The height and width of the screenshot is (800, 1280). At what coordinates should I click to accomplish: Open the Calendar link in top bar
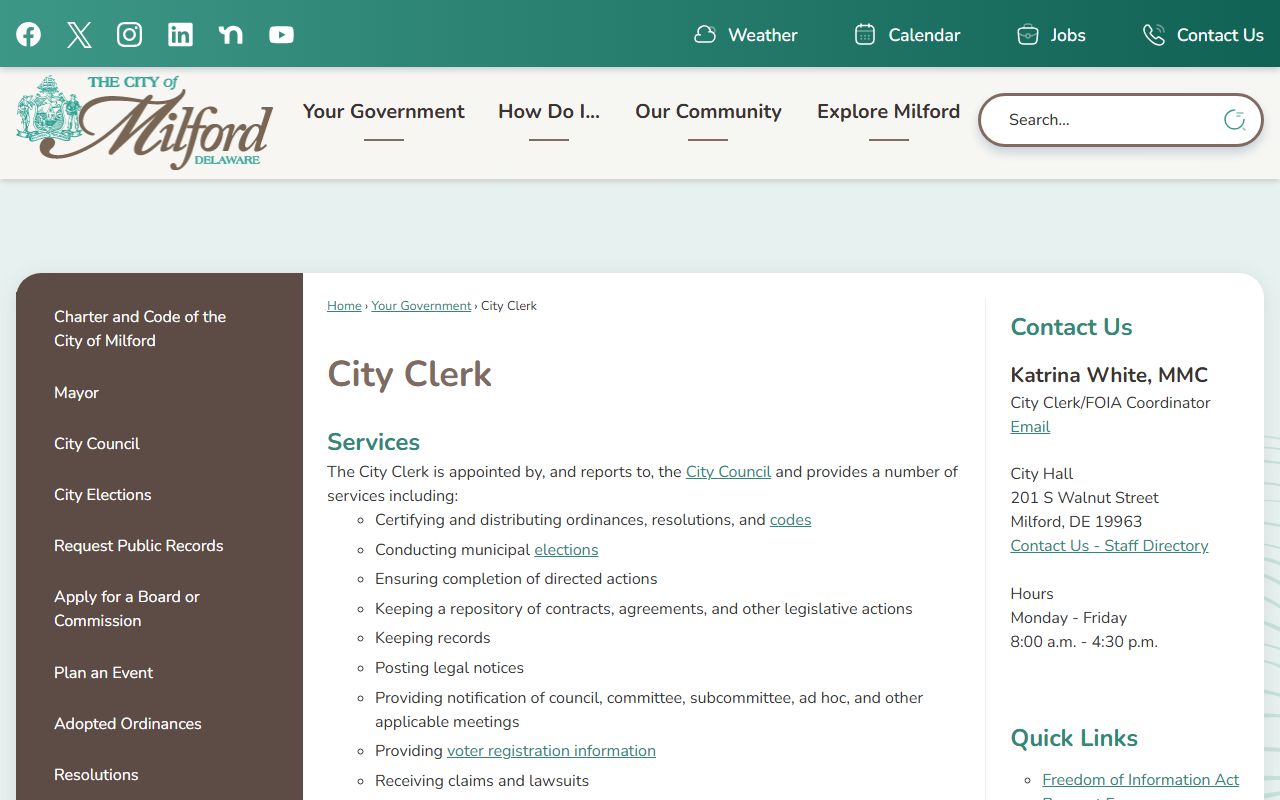[x=924, y=35]
